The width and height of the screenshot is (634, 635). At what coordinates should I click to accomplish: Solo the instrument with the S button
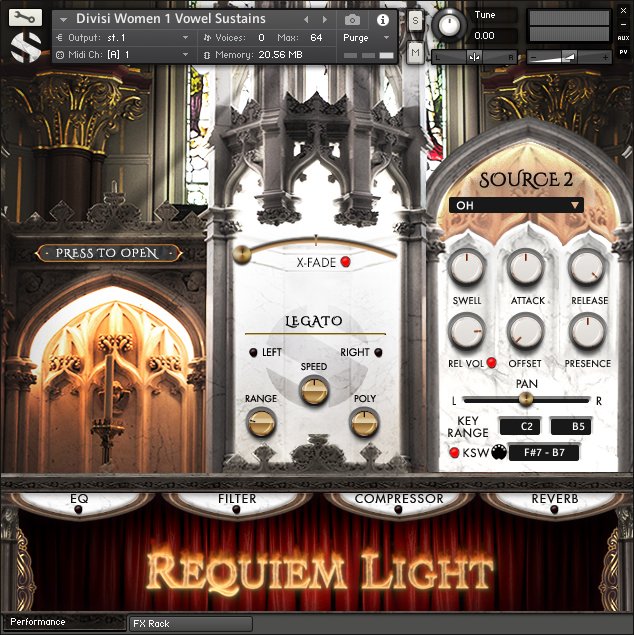(x=415, y=20)
